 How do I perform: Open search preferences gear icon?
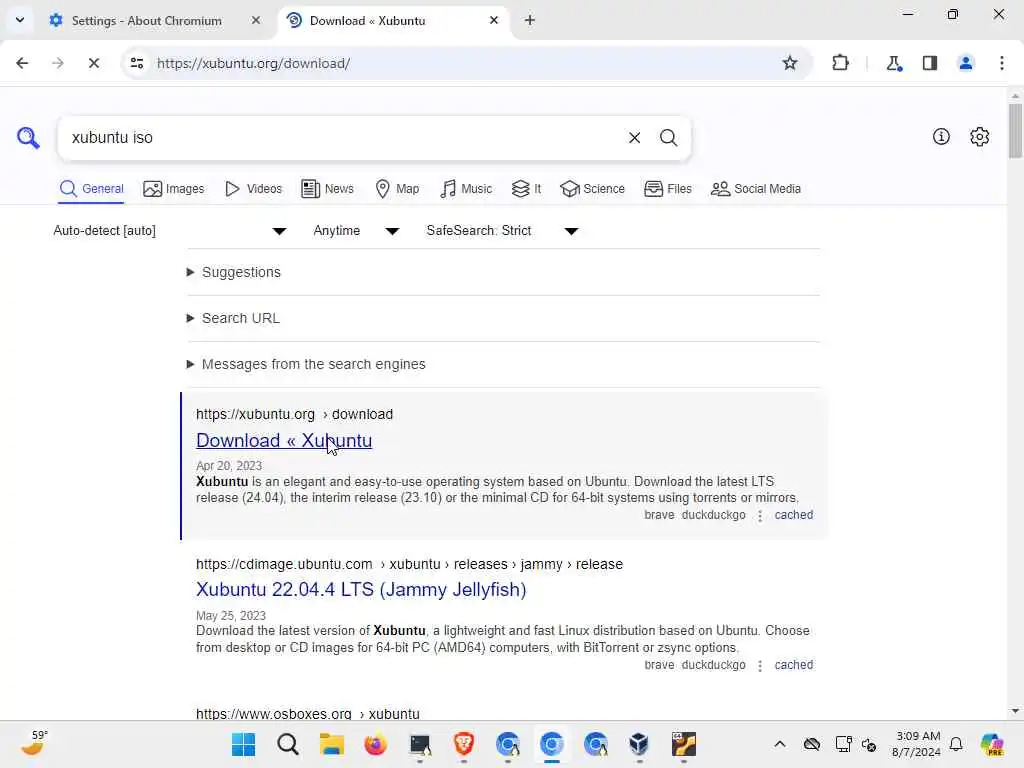tap(980, 136)
